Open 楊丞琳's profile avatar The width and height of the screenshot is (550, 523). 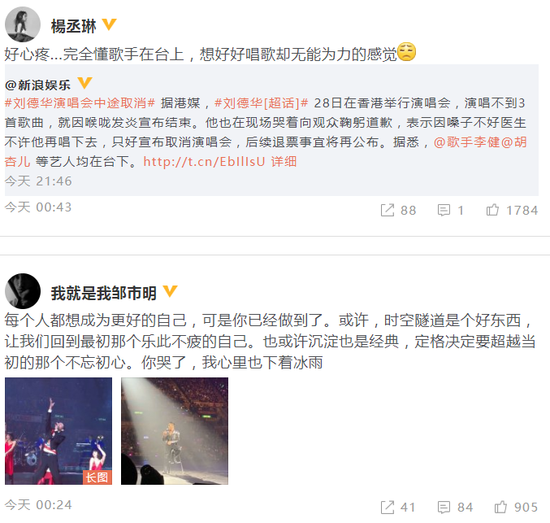(23, 25)
